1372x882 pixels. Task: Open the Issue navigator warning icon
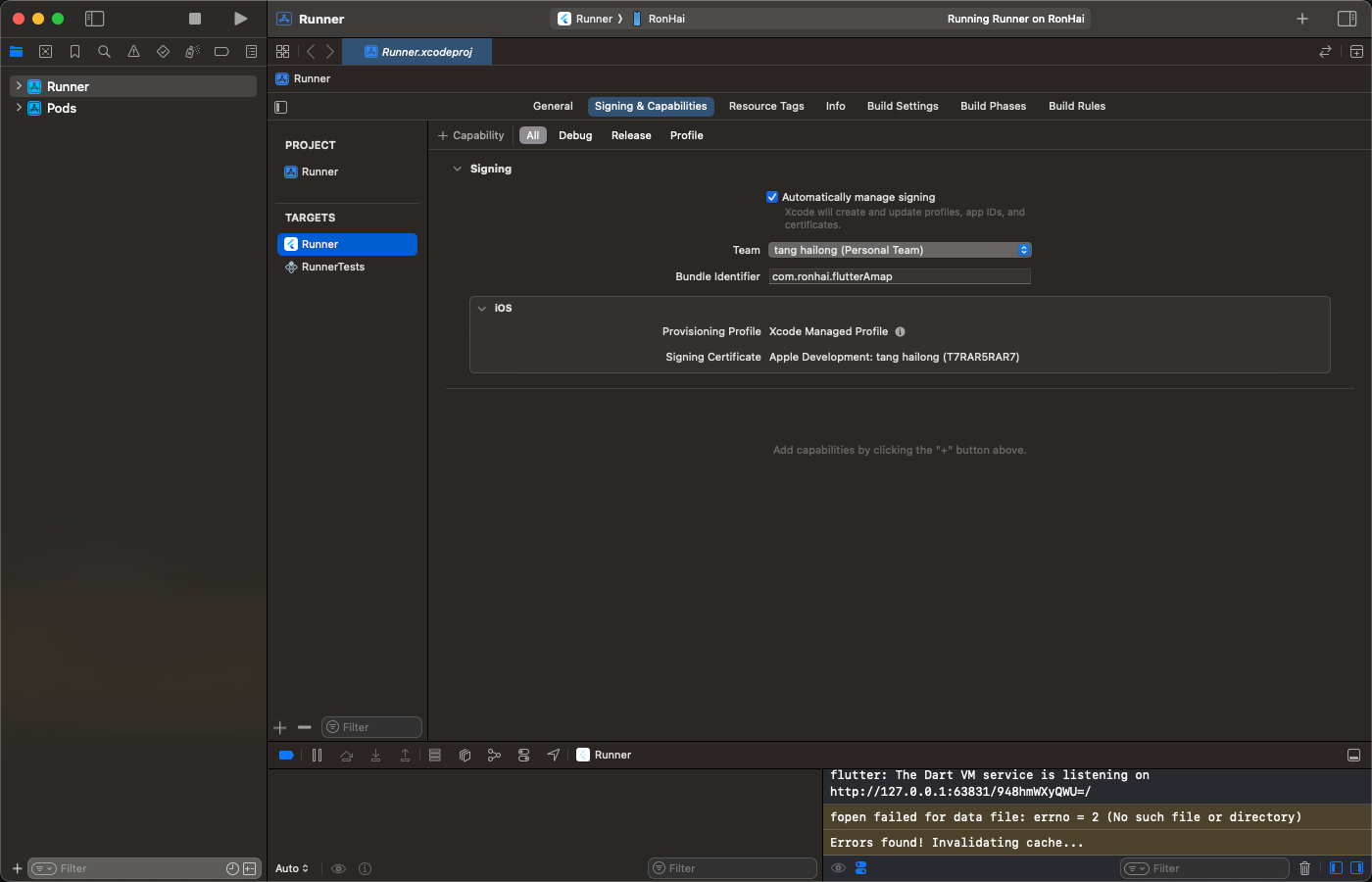(x=133, y=52)
